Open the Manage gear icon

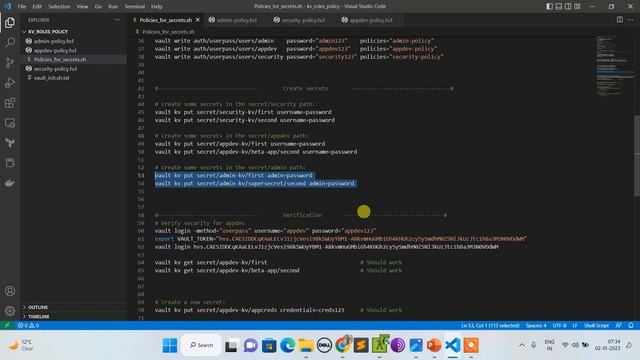click(x=10, y=311)
